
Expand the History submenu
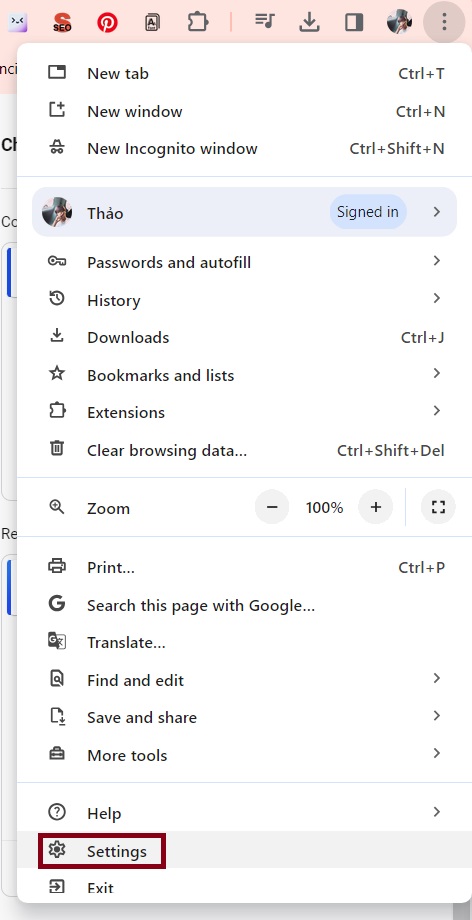244,300
